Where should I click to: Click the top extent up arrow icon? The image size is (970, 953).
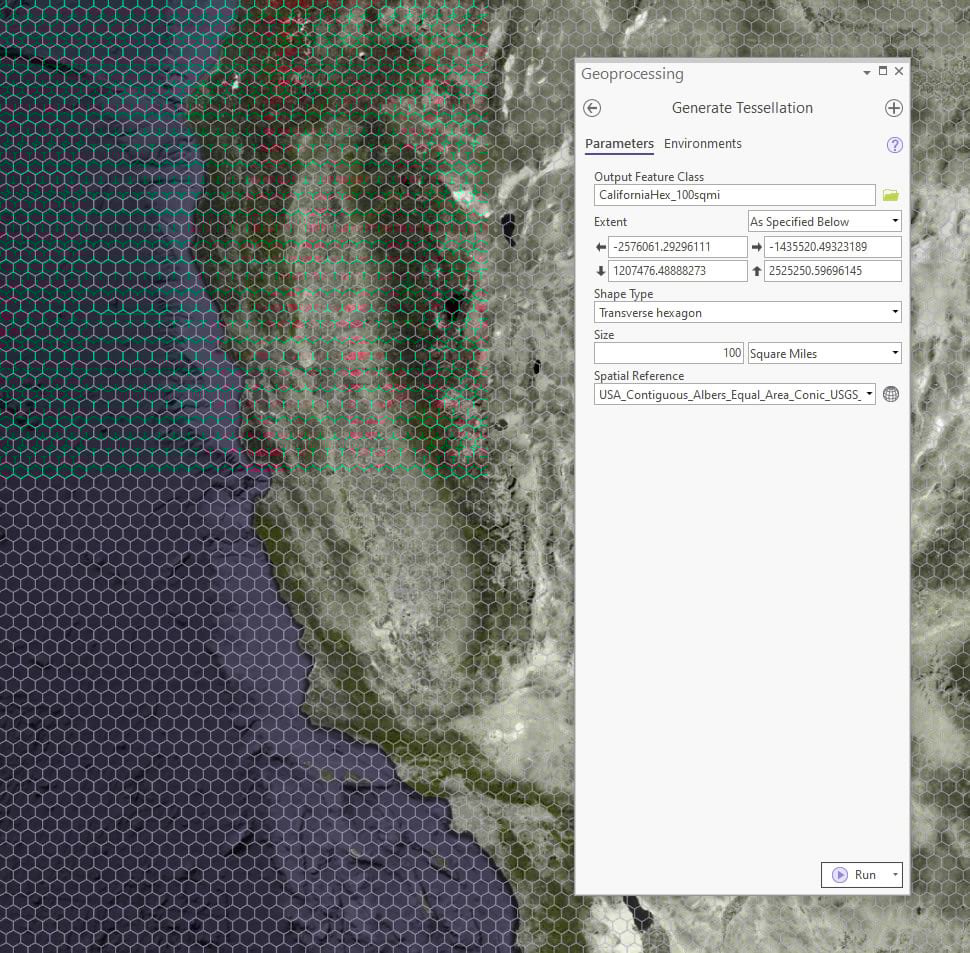756,271
